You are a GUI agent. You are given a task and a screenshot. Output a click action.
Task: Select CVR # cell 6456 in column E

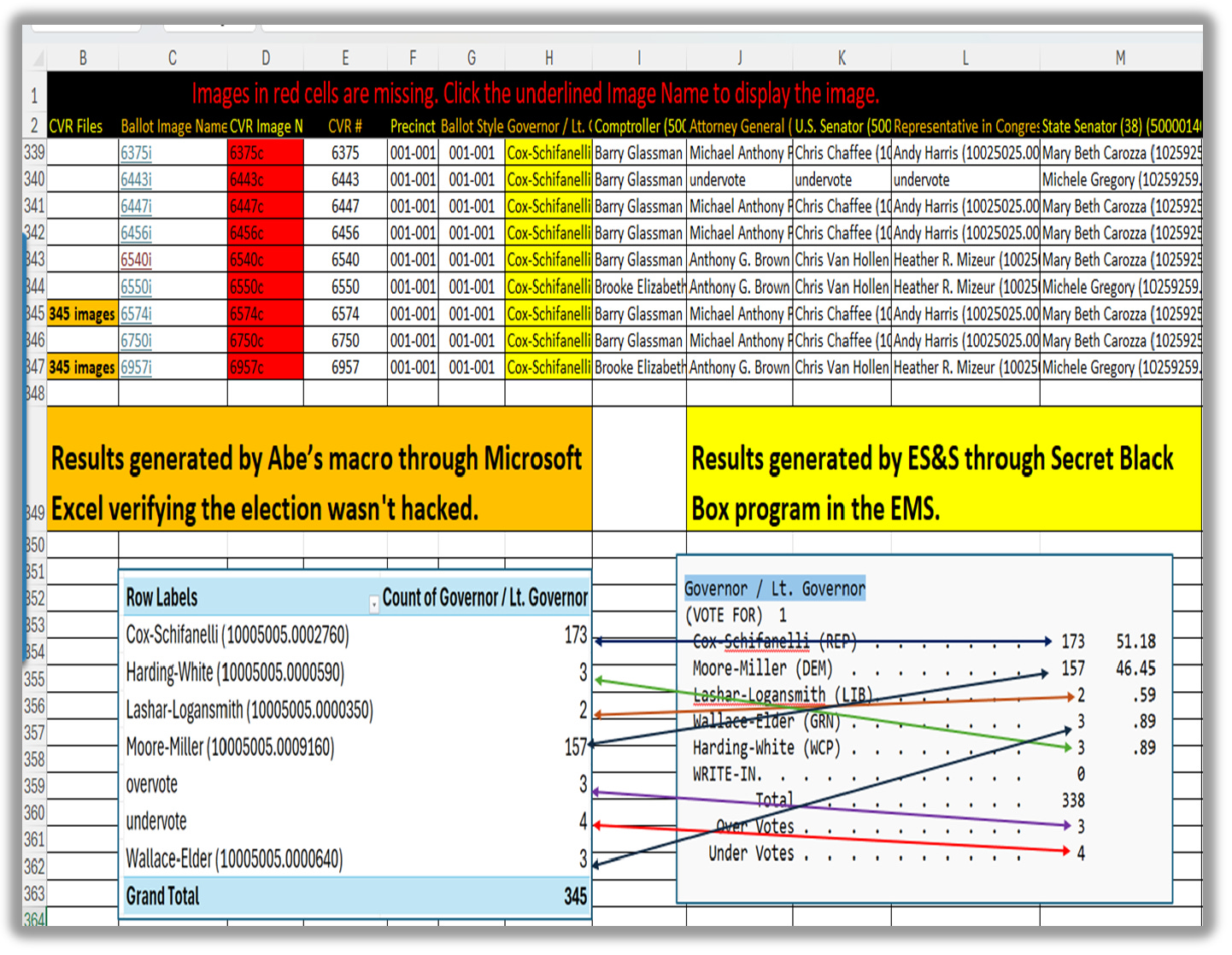point(345,232)
